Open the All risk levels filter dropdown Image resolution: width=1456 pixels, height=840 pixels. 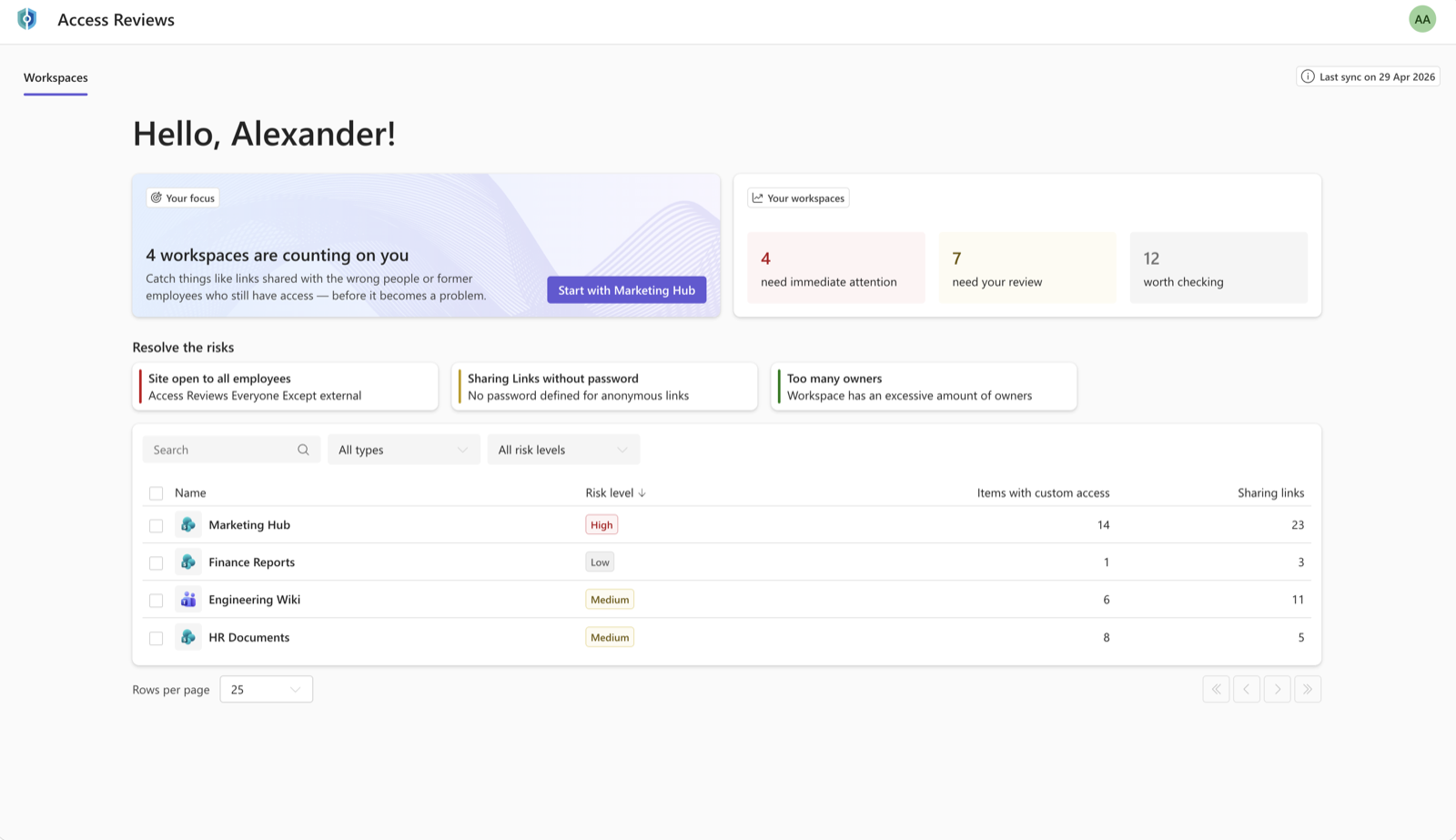pos(563,450)
